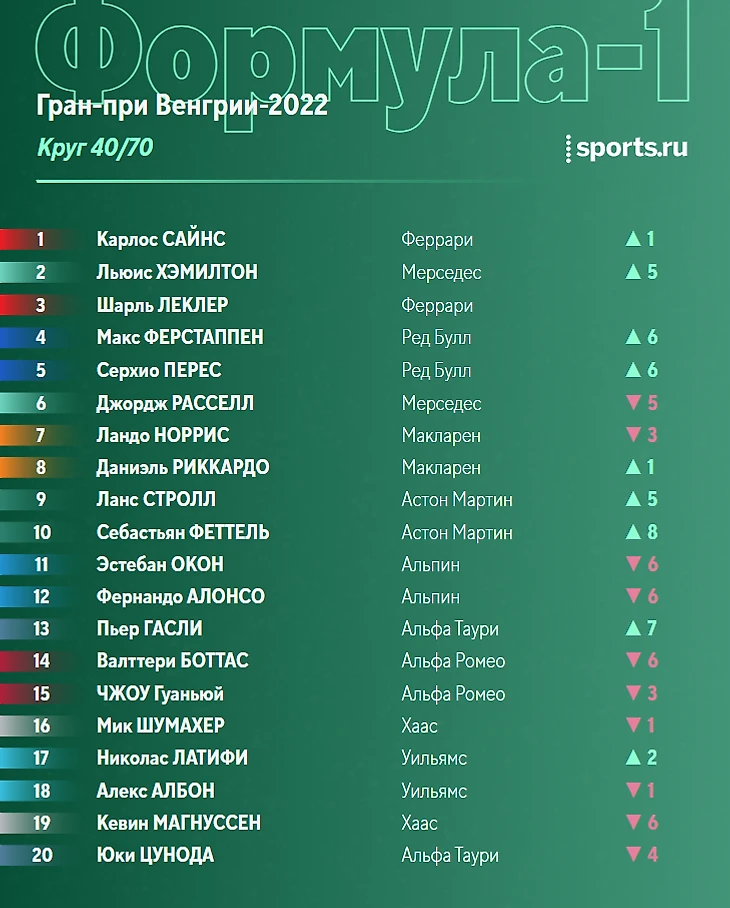Click the up arrow beside Пьер ГАСЛИ
The image size is (730, 908).
click(633, 628)
